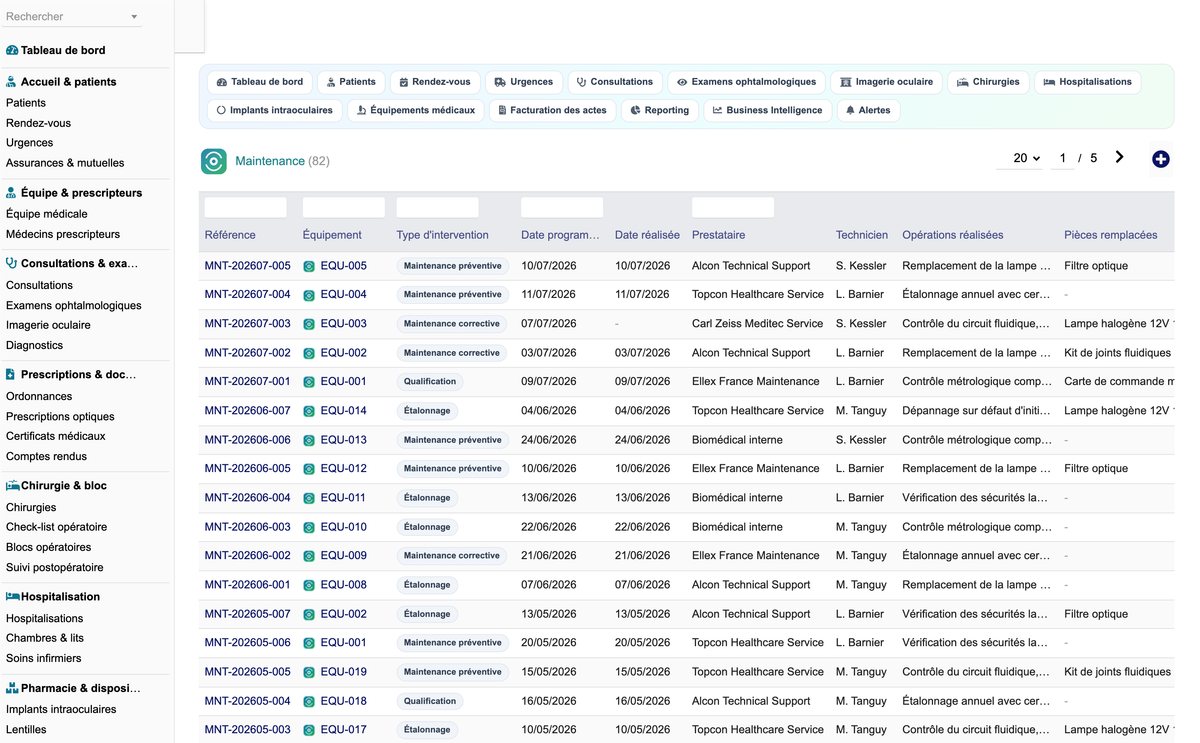This screenshot has width=1200, height=743.
Task: Click the Type d'intervention filter field
Action: [x=438, y=207]
